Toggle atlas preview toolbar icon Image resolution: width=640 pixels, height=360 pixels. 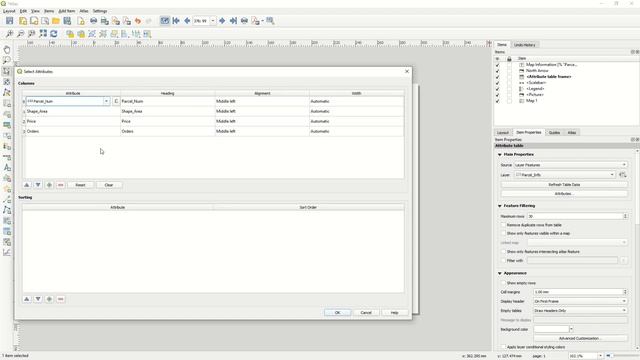pos(164,21)
